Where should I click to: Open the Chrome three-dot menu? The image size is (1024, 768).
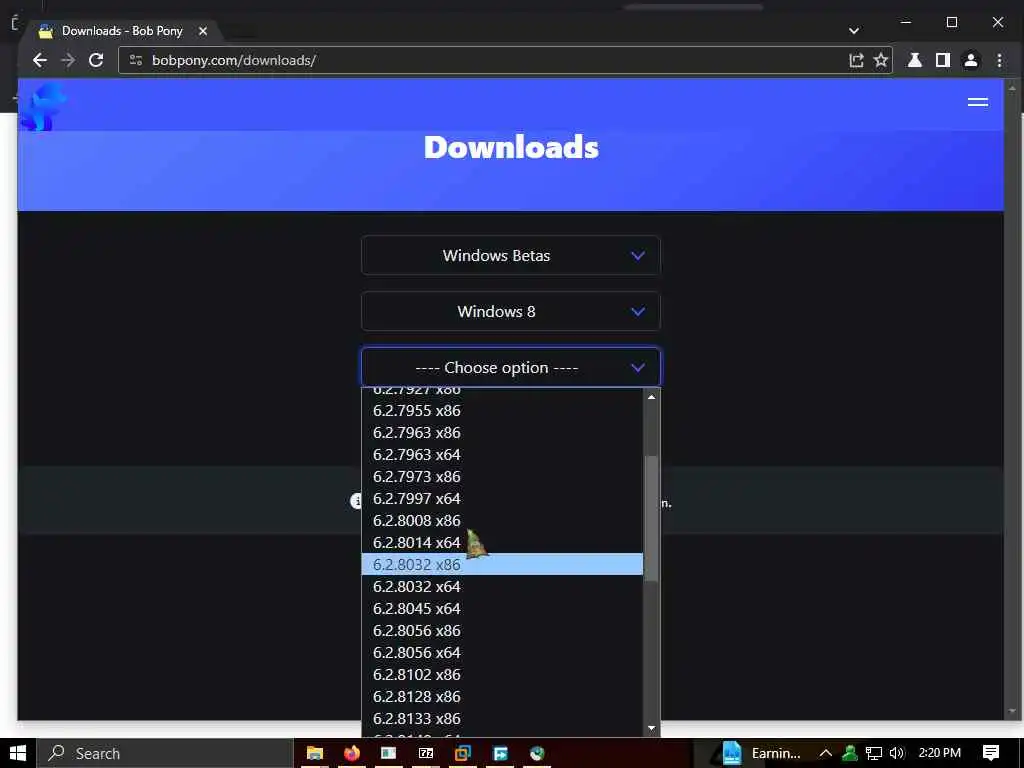[x=999, y=60]
